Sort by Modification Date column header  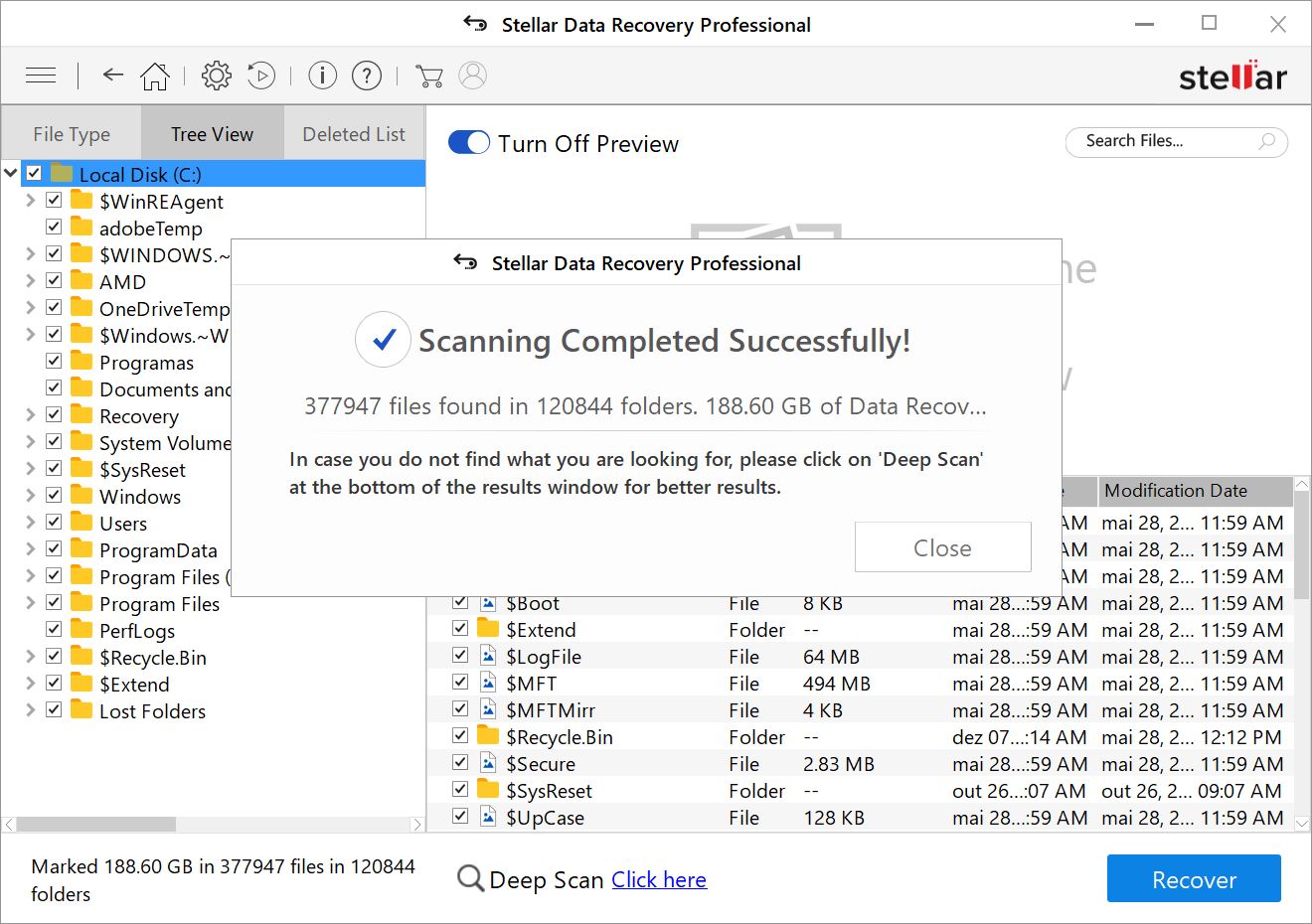1196,491
